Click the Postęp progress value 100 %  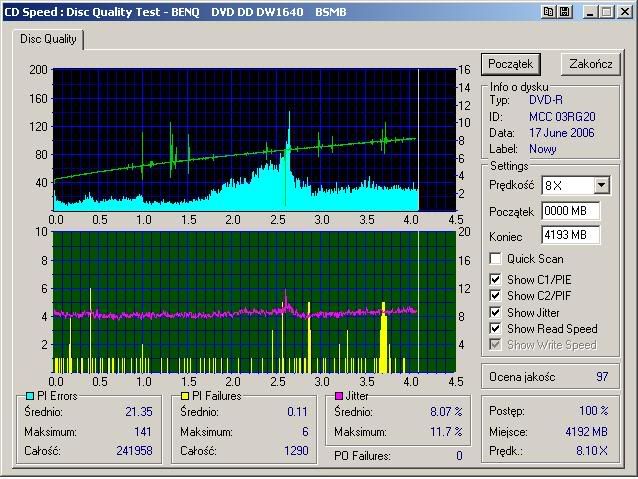point(593,410)
